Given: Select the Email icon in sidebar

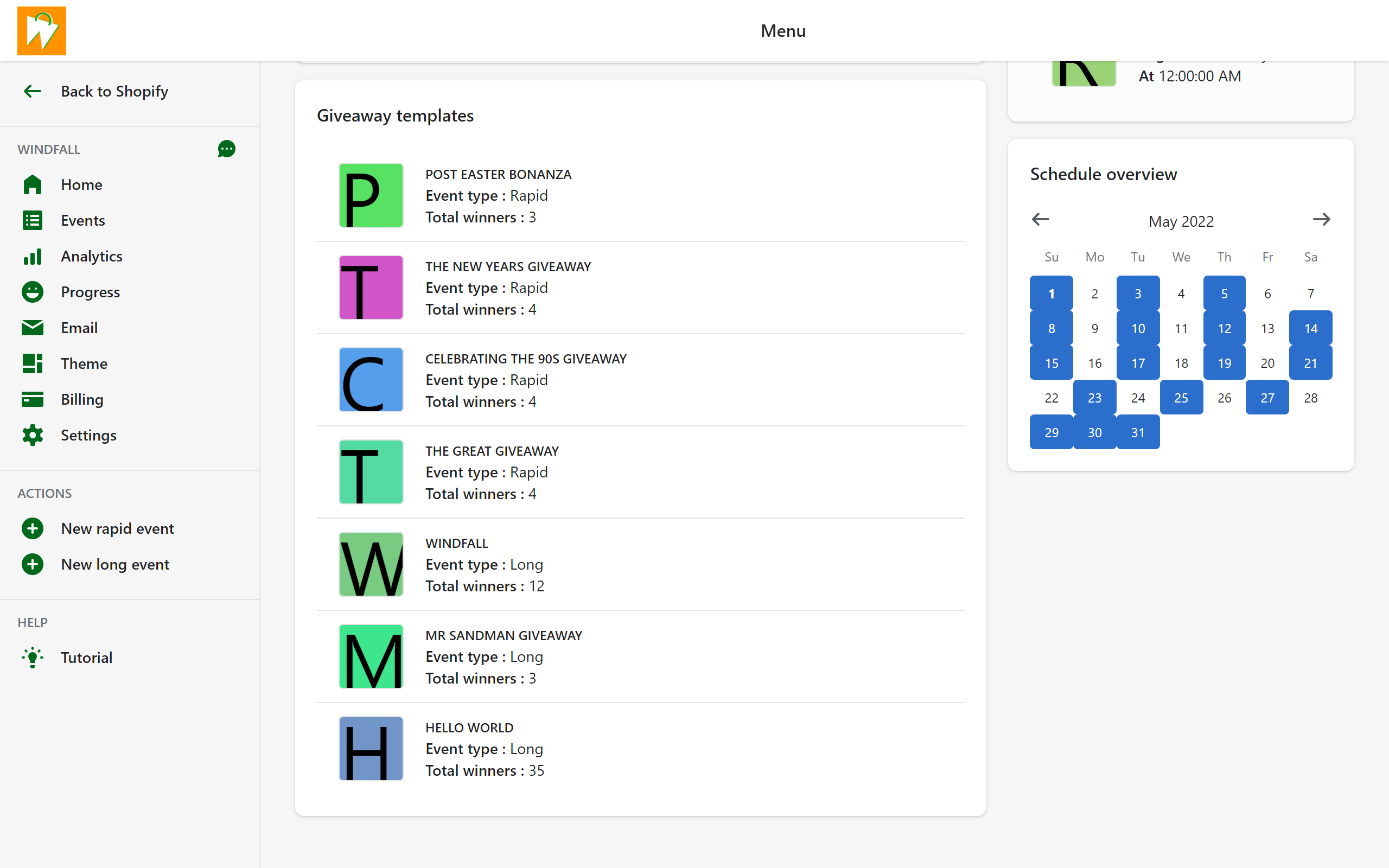Looking at the screenshot, I should [33, 327].
